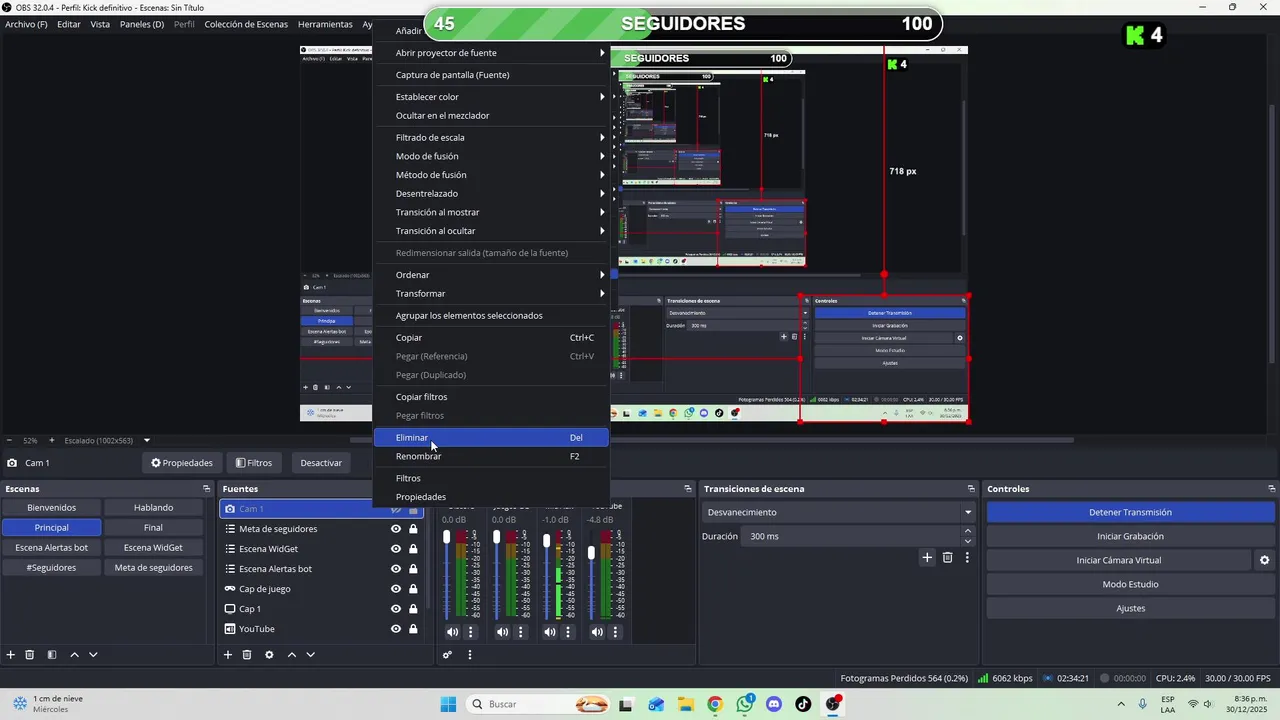Mute the -4.8 dB audio channel

597,632
